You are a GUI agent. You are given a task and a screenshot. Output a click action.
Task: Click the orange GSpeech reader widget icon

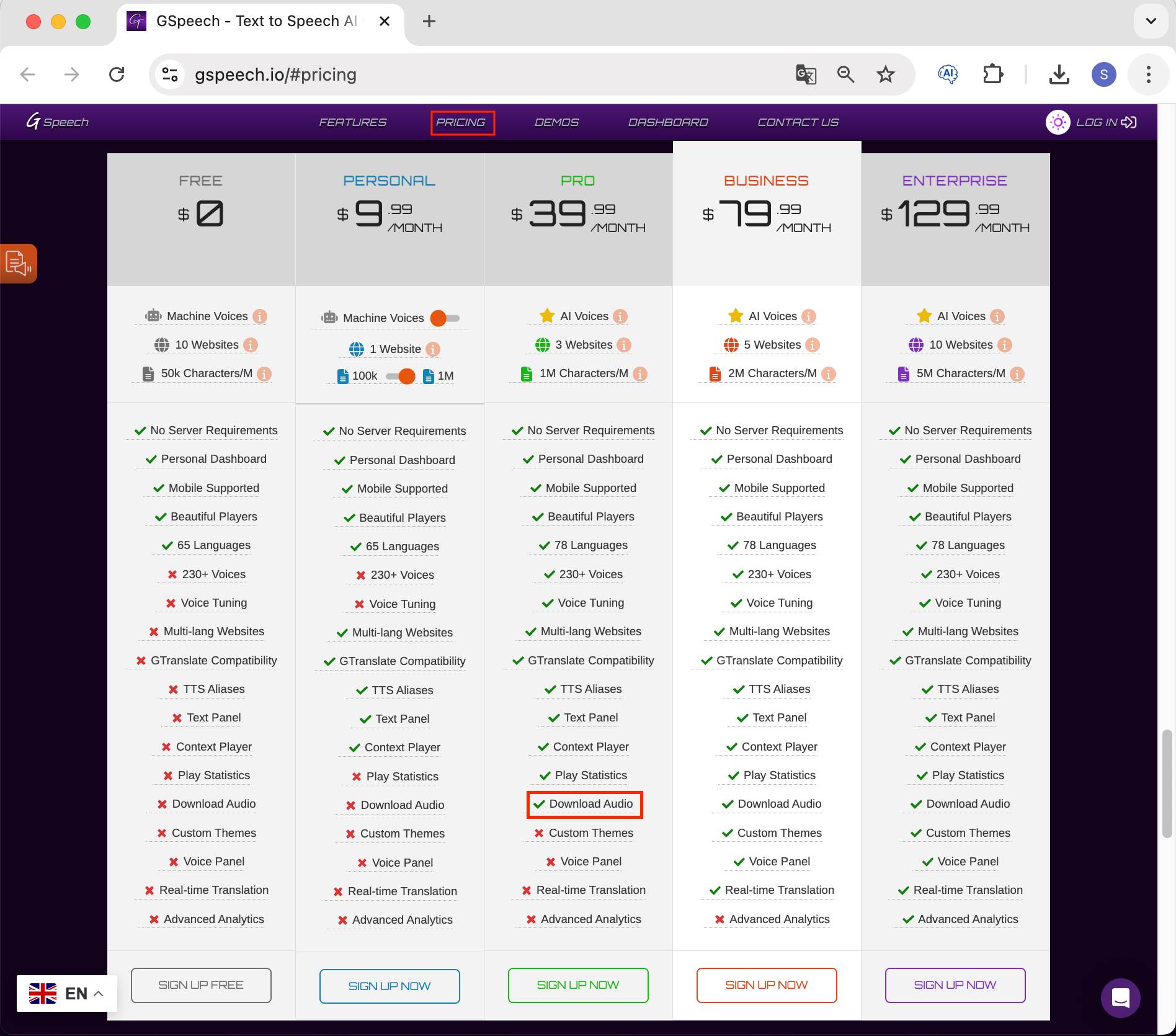coord(18,263)
